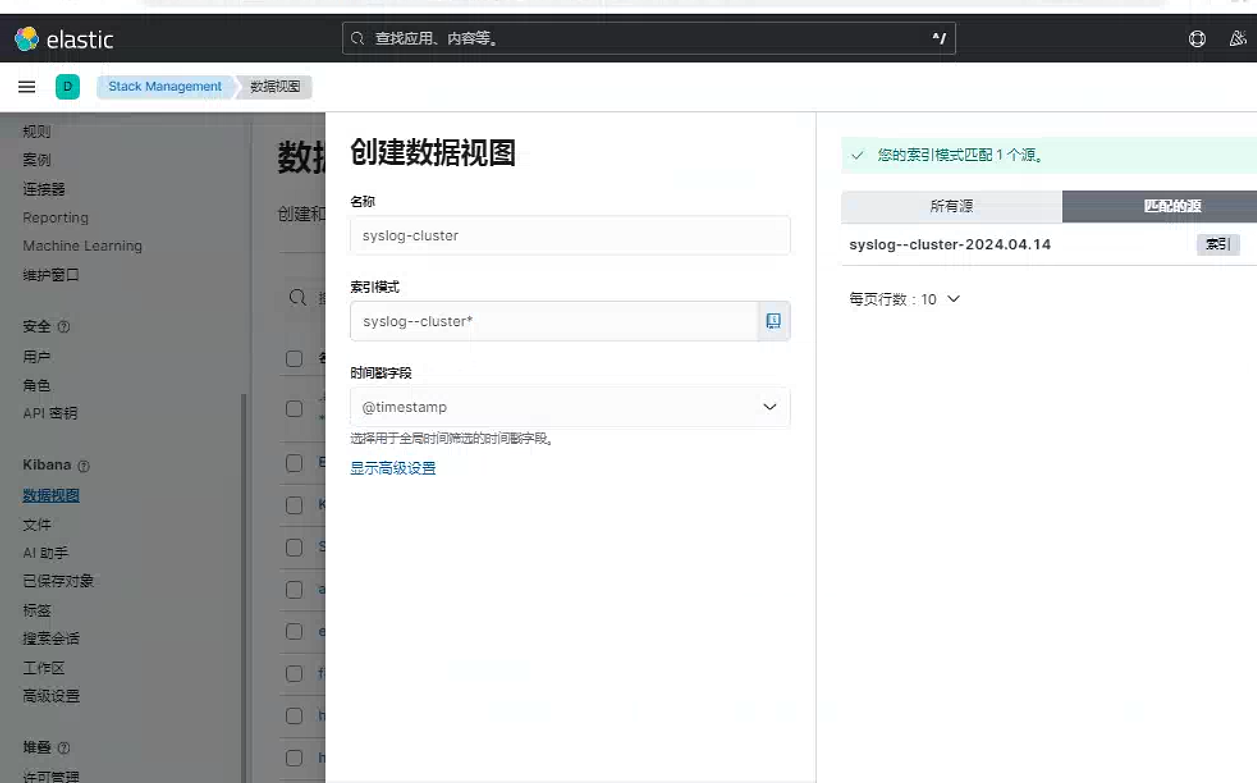The width and height of the screenshot is (1257, 783).
Task: Expand the 时间戳字段 @timestamp dropdown
Action: click(x=570, y=407)
